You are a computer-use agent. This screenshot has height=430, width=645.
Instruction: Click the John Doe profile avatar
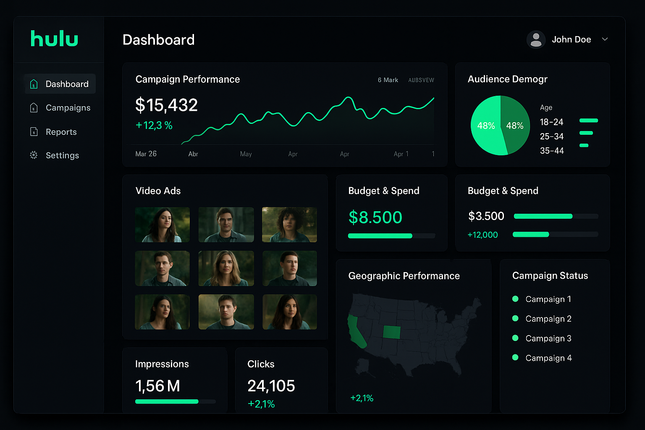pos(536,40)
